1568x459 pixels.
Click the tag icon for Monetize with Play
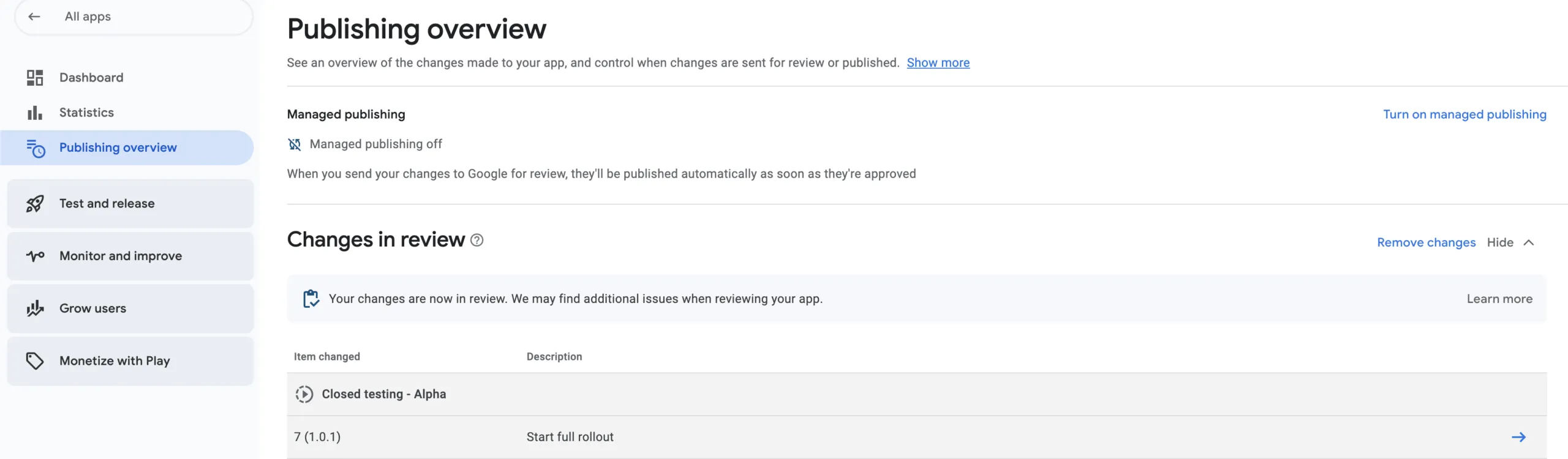point(35,361)
